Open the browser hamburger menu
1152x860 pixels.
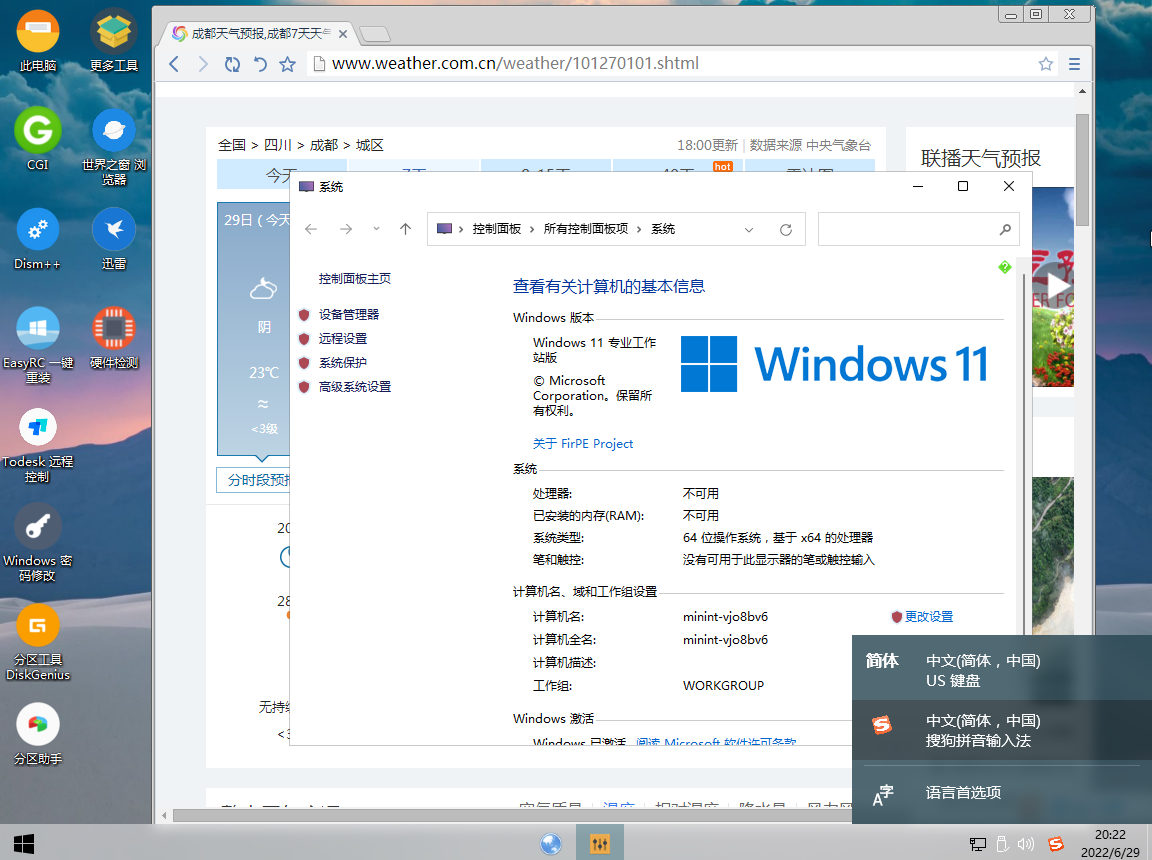pos(1074,64)
